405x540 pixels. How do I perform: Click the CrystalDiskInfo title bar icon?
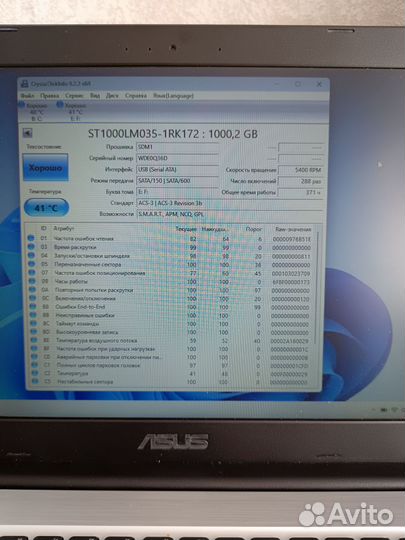pyautogui.click(x=24, y=84)
